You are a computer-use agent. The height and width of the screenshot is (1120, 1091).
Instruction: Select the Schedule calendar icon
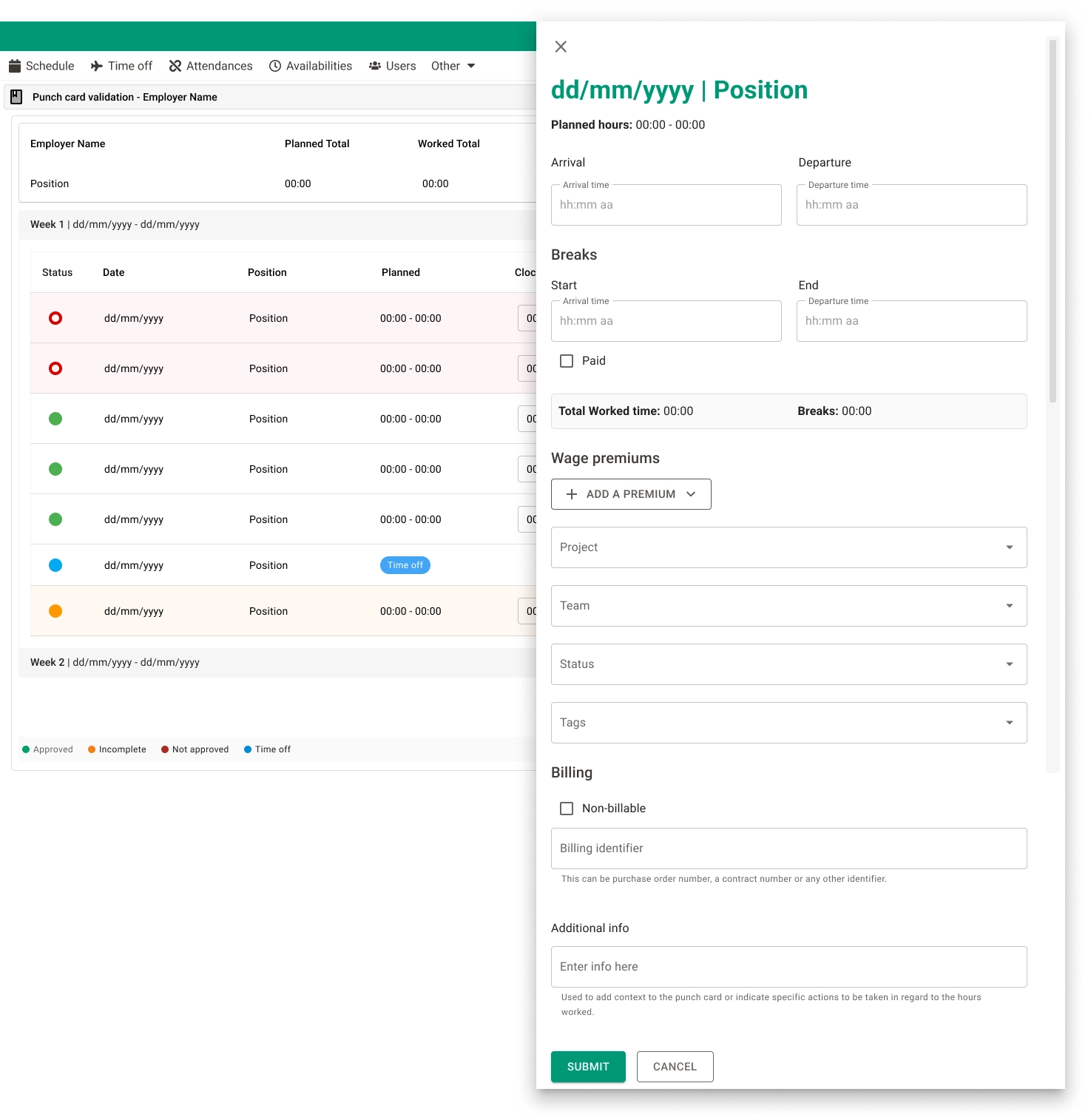(15, 66)
